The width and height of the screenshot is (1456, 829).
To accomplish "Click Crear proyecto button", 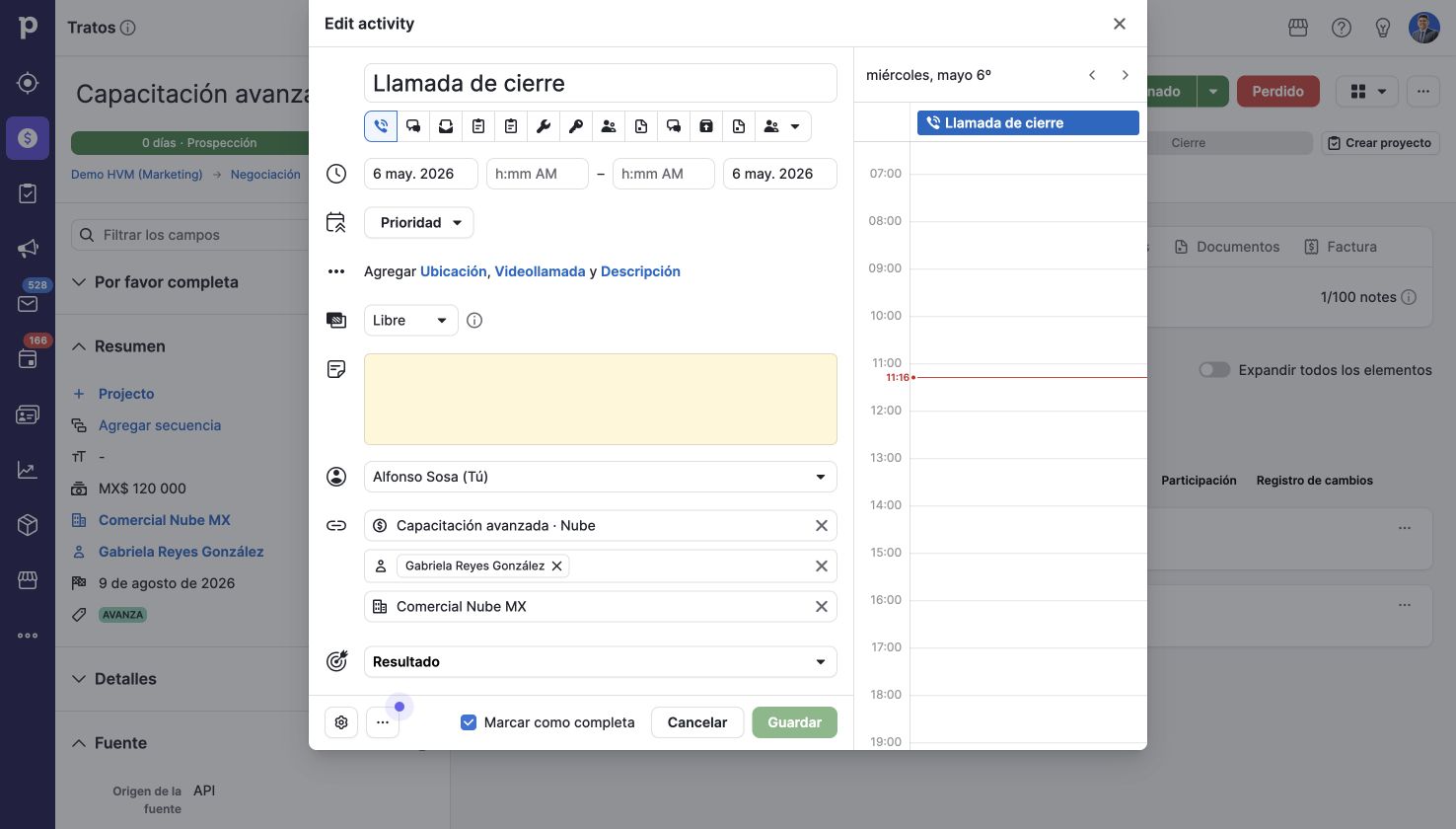I will point(1380,143).
